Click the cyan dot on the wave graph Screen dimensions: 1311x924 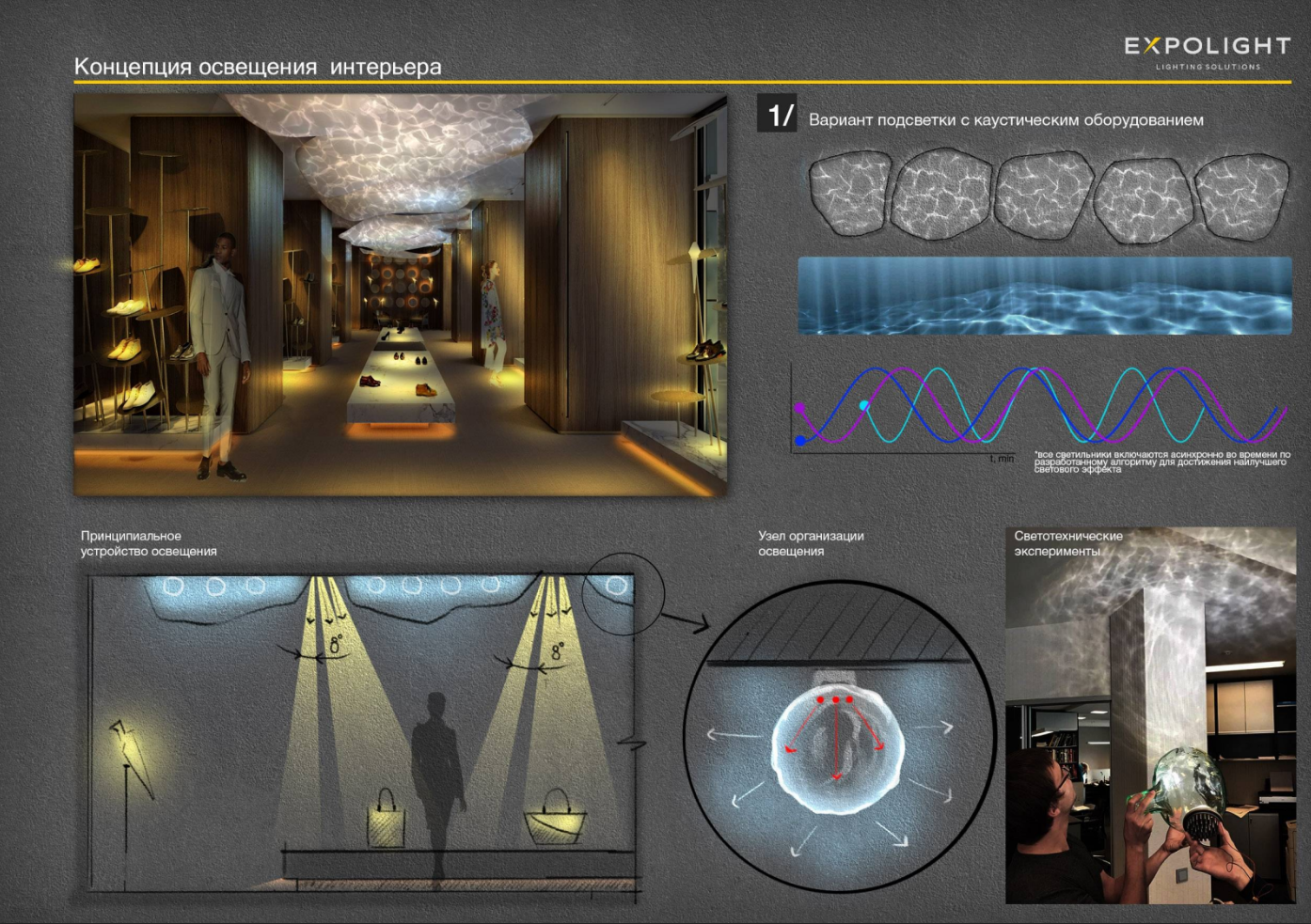click(x=864, y=405)
